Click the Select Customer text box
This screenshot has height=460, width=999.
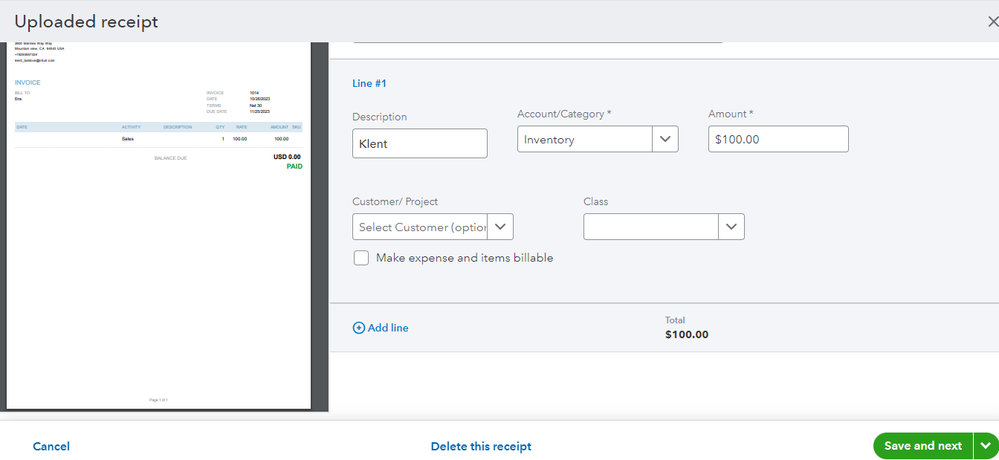click(421, 227)
